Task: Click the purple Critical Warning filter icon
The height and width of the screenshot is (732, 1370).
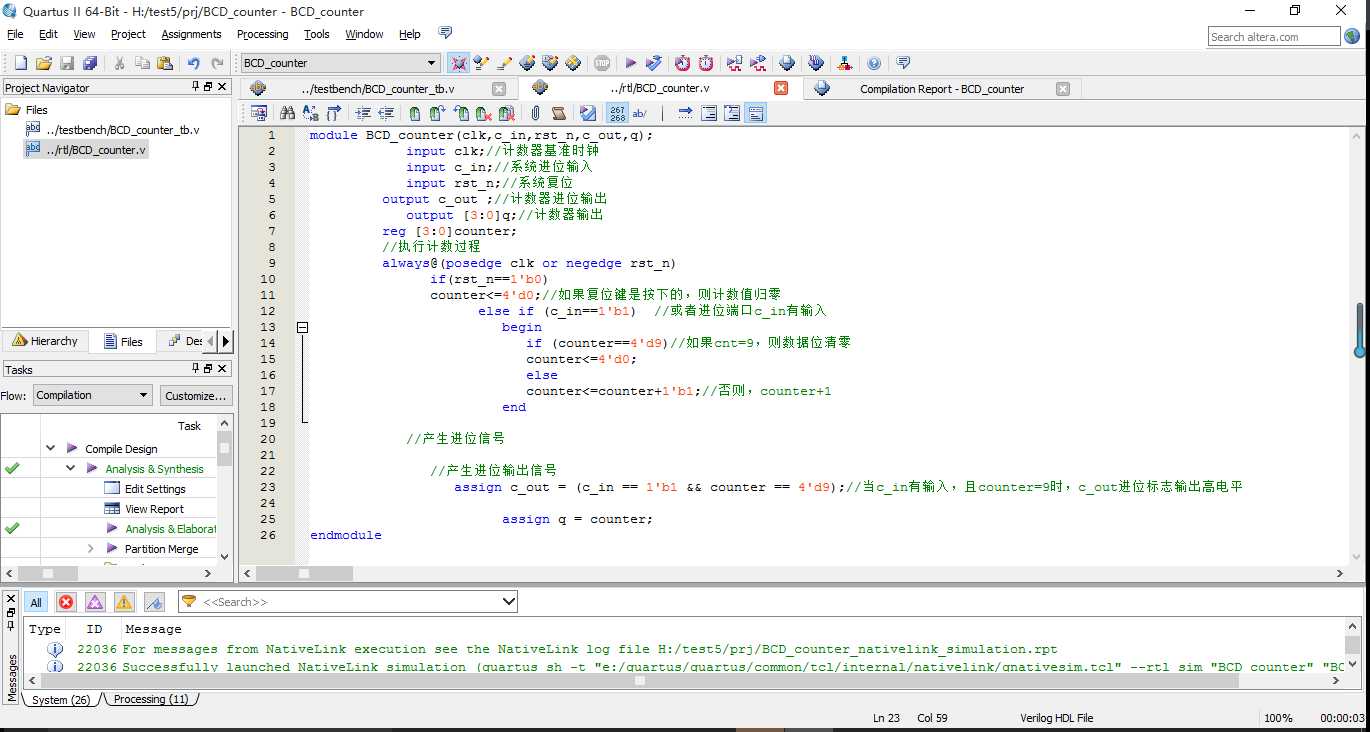Action: coord(95,602)
